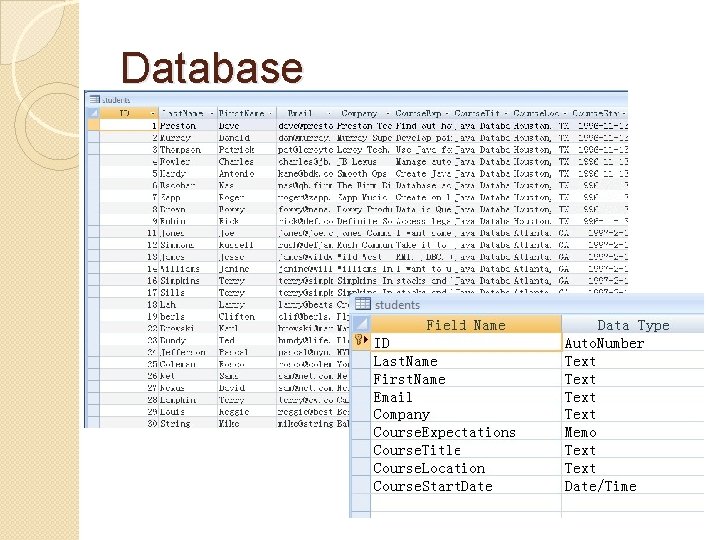Click the select-all corner of design view grid
720x540 pixels.
(361, 324)
